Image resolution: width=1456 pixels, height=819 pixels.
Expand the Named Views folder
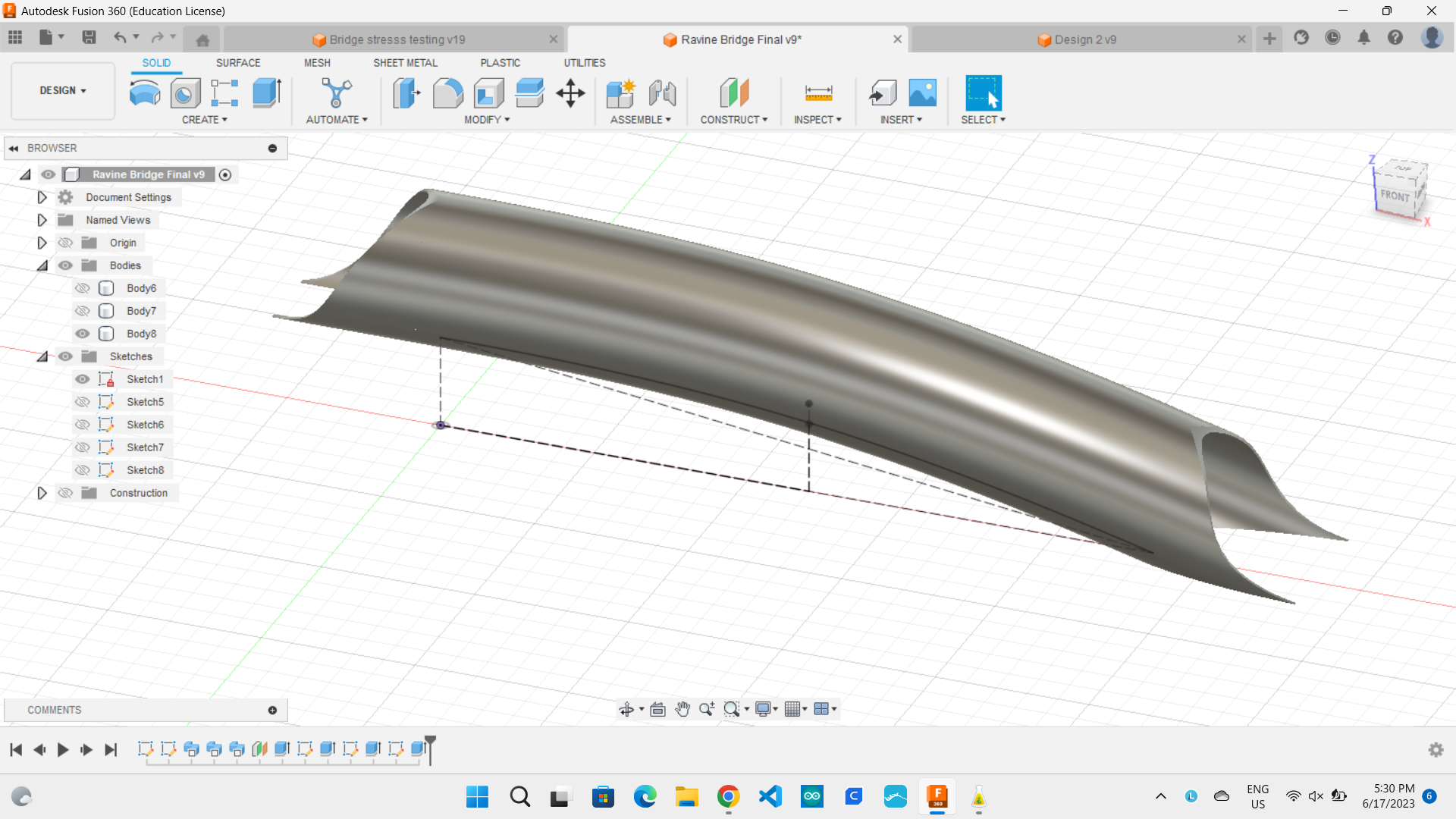[42, 220]
